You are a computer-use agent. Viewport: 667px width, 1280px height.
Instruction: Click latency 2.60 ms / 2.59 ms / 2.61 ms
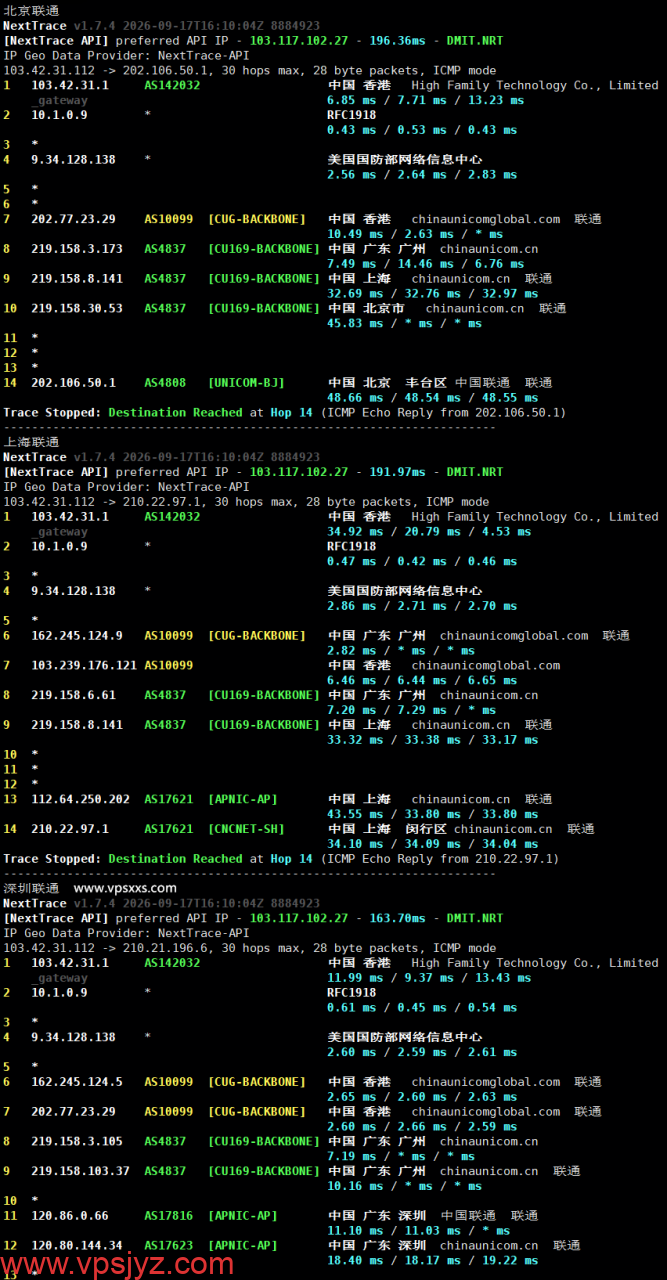(x=422, y=1052)
